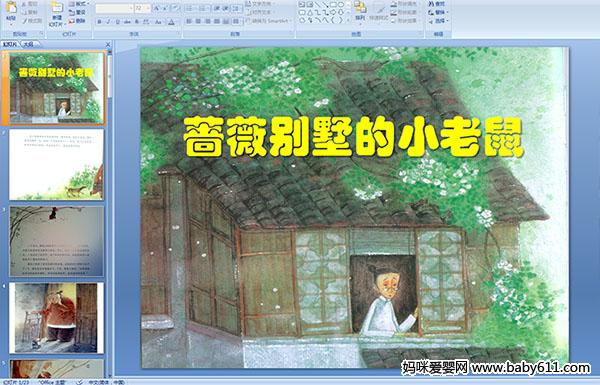Click the New Slide button
The height and width of the screenshot is (385, 600).
pyautogui.click(x=57, y=14)
